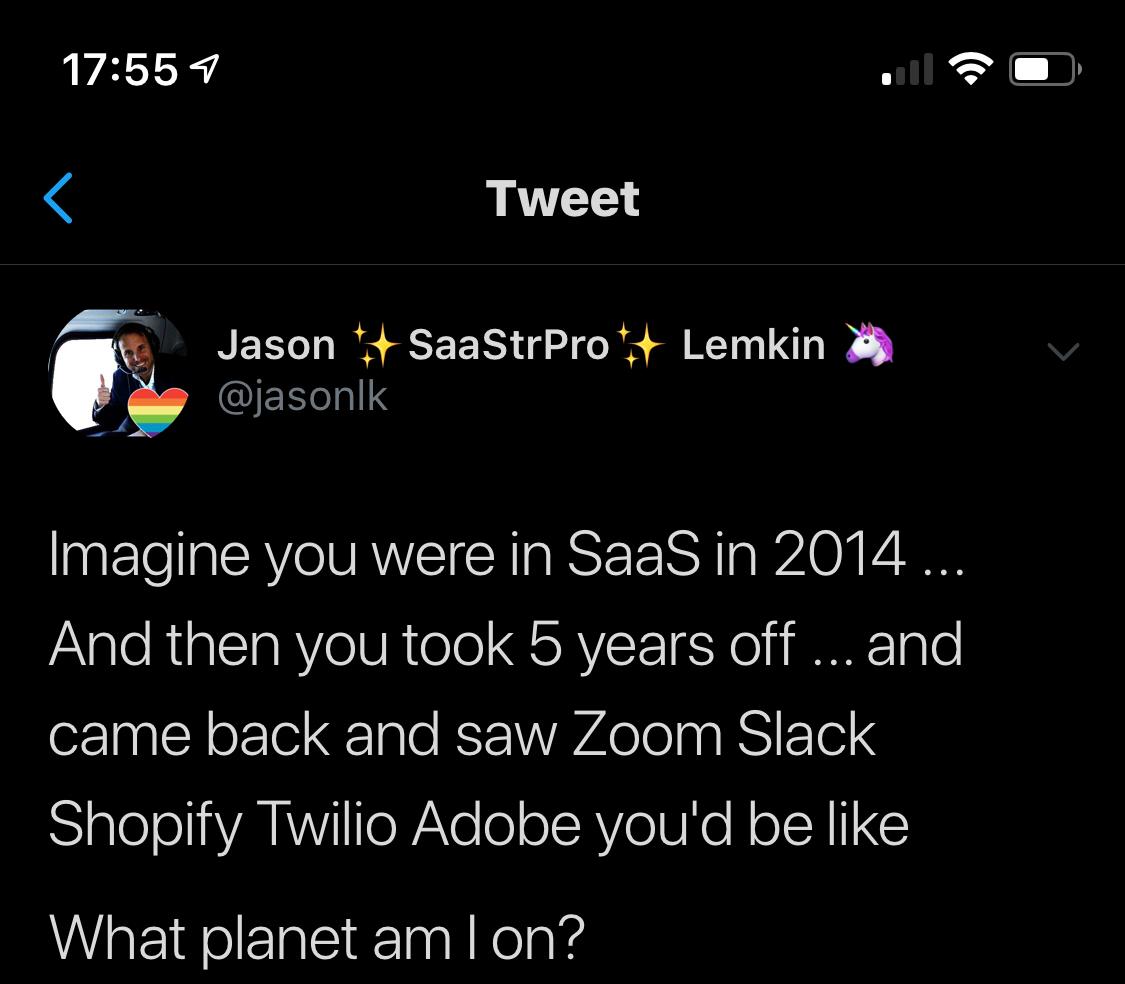Viewport: 1125px width, 984px height.
Task: Tap the blue back chevron
Action: pyautogui.click(x=59, y=197)
